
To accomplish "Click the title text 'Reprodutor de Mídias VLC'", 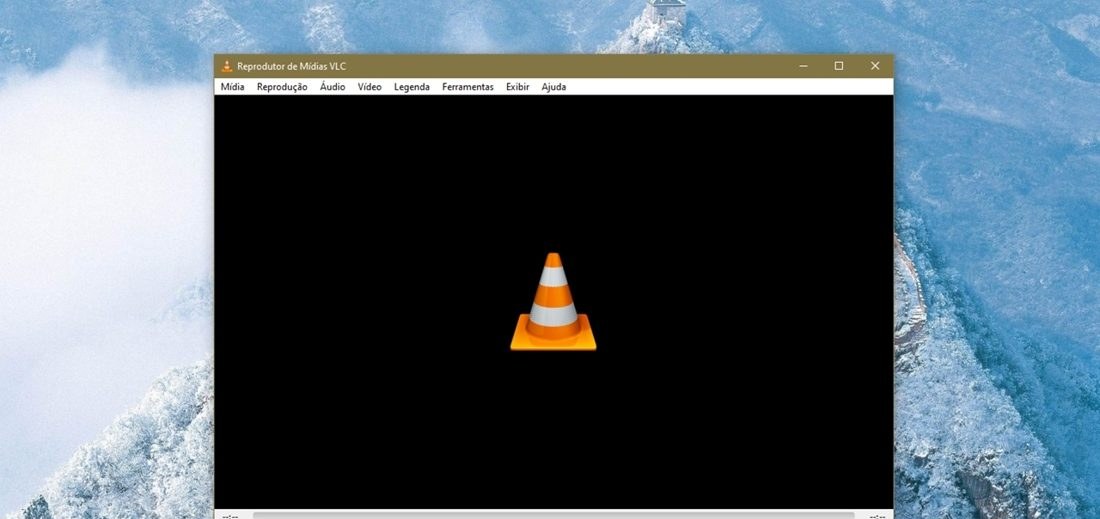I will [291, 67].
